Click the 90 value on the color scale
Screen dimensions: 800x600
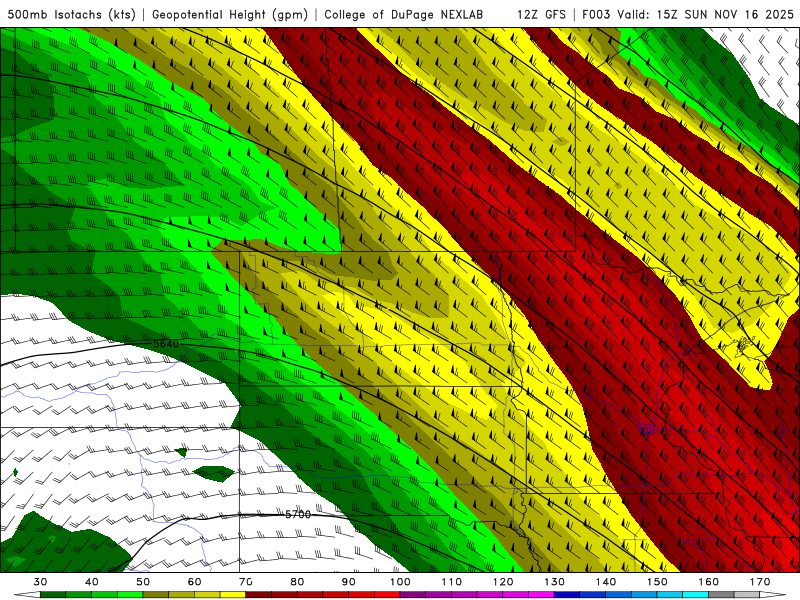coord(349,582)
